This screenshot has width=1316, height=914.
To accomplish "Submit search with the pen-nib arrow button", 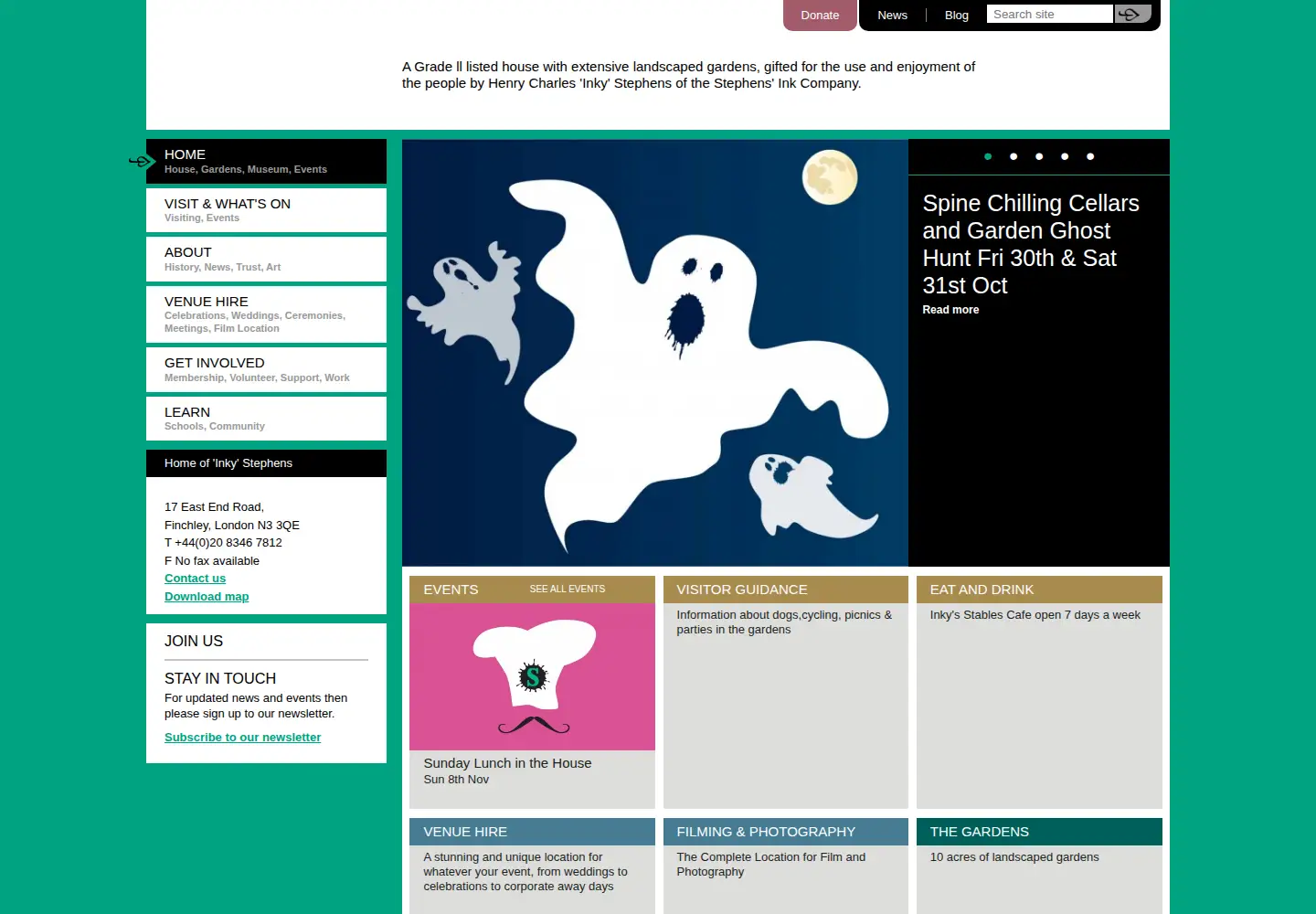I will (1132, 14).
